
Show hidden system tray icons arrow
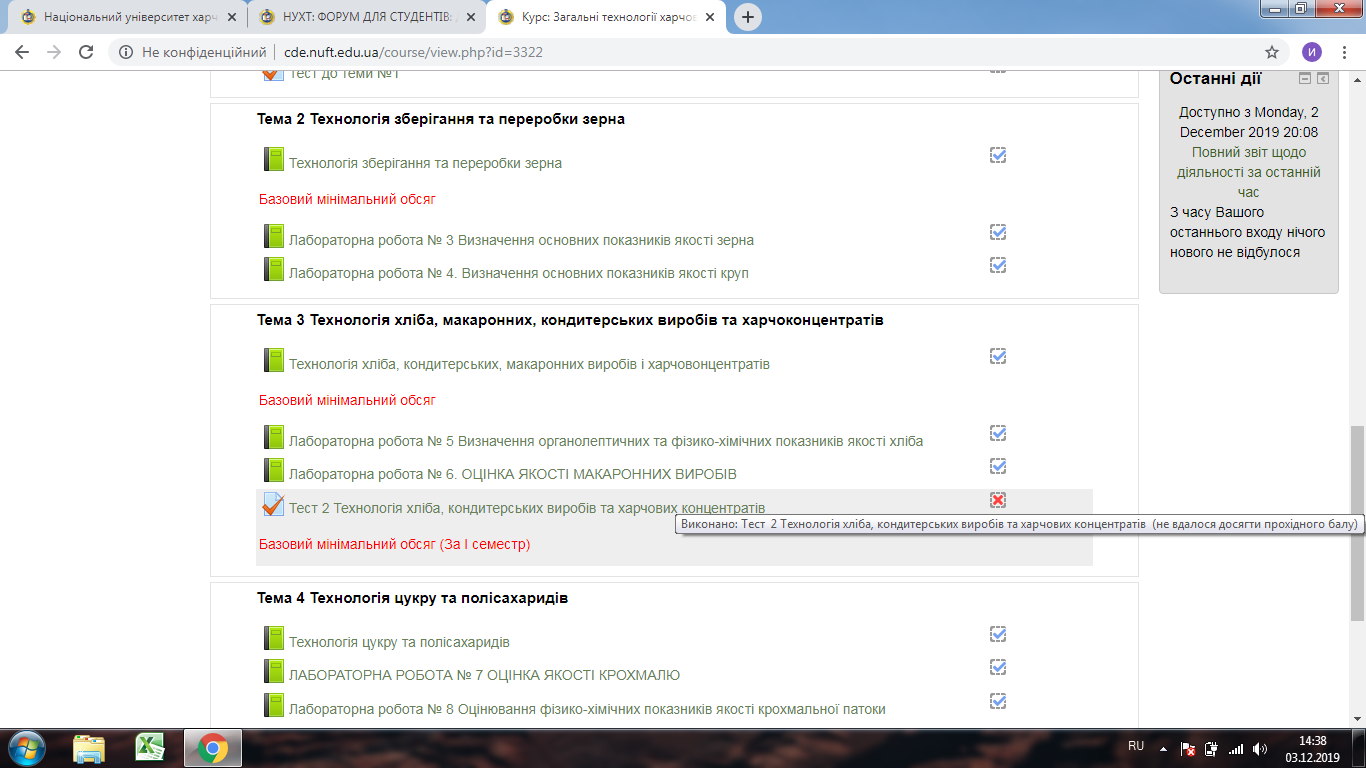(x=1163, y=748)
